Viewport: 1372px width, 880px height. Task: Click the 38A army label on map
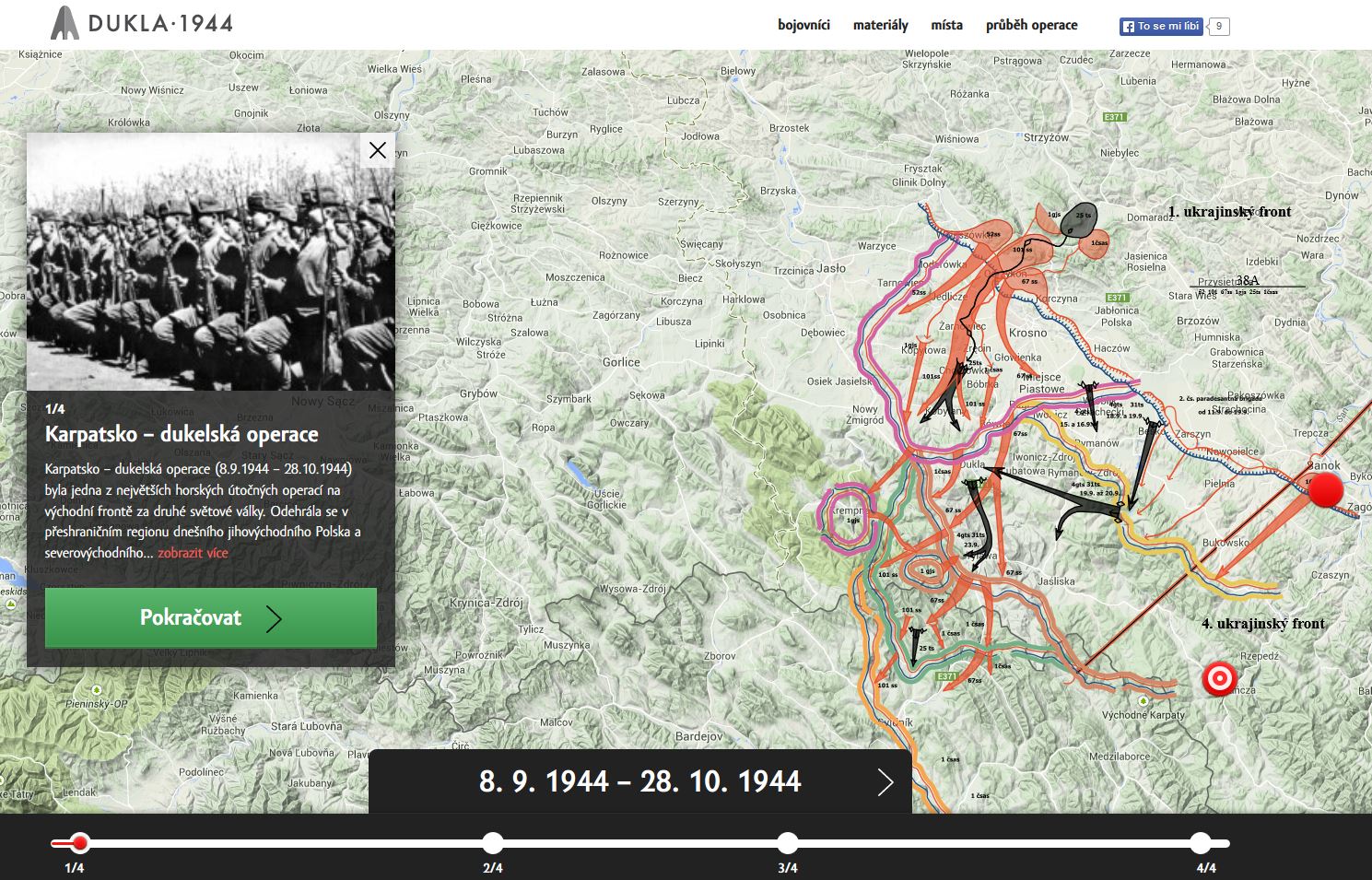tap(1248, 280)
